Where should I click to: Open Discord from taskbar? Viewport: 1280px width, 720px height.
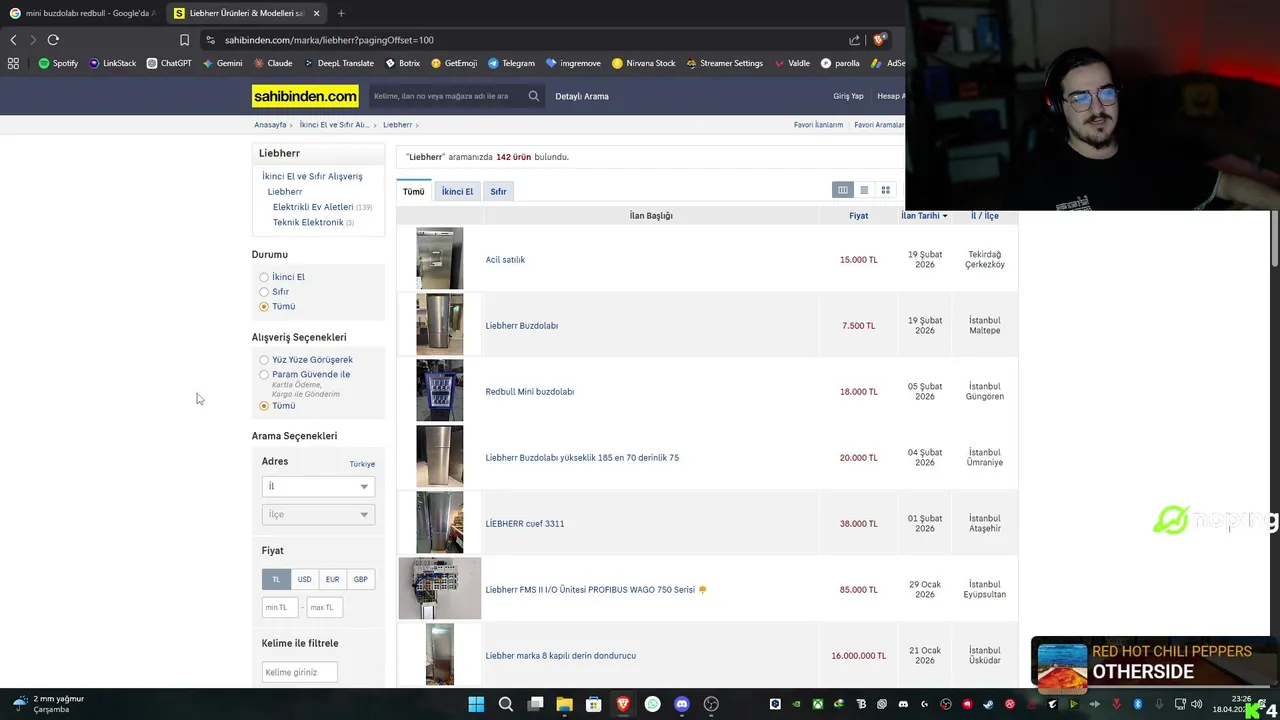(682, 704)
